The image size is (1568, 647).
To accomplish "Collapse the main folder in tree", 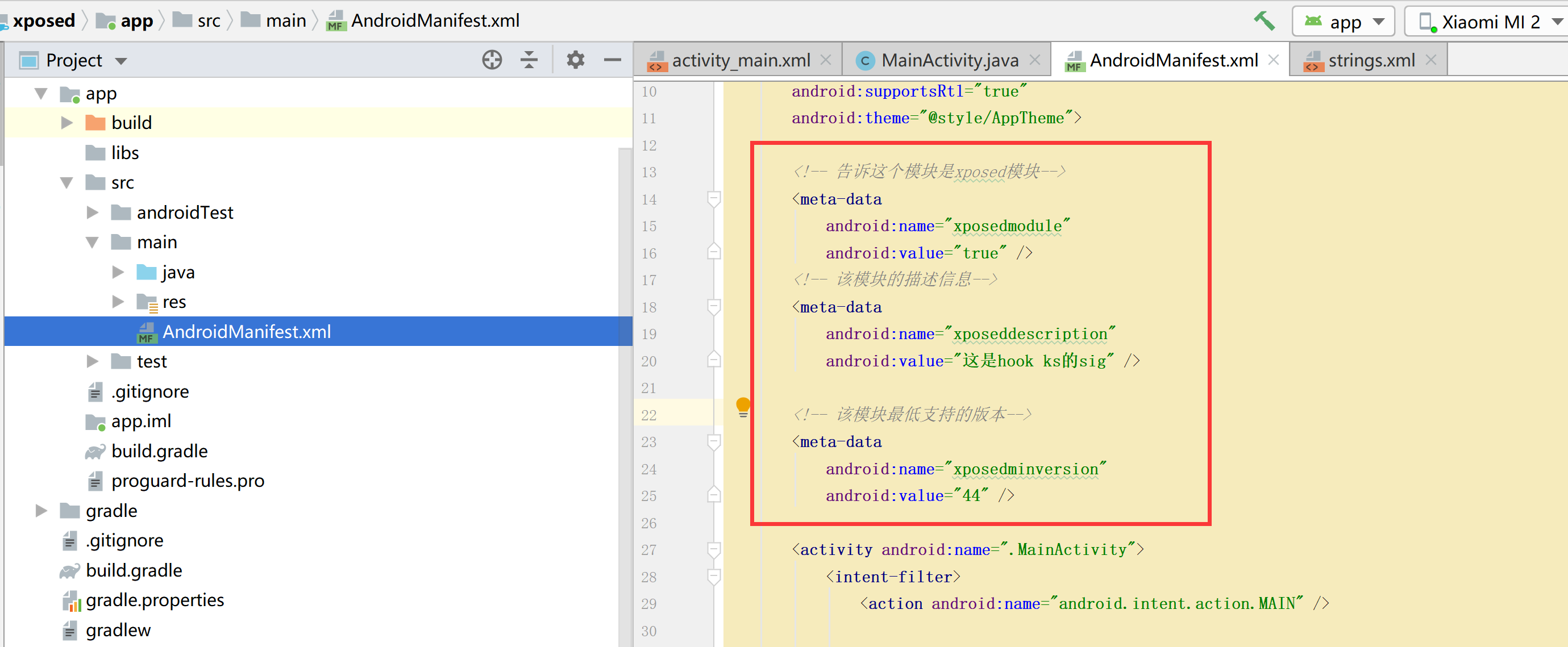I will coord(92,242).
